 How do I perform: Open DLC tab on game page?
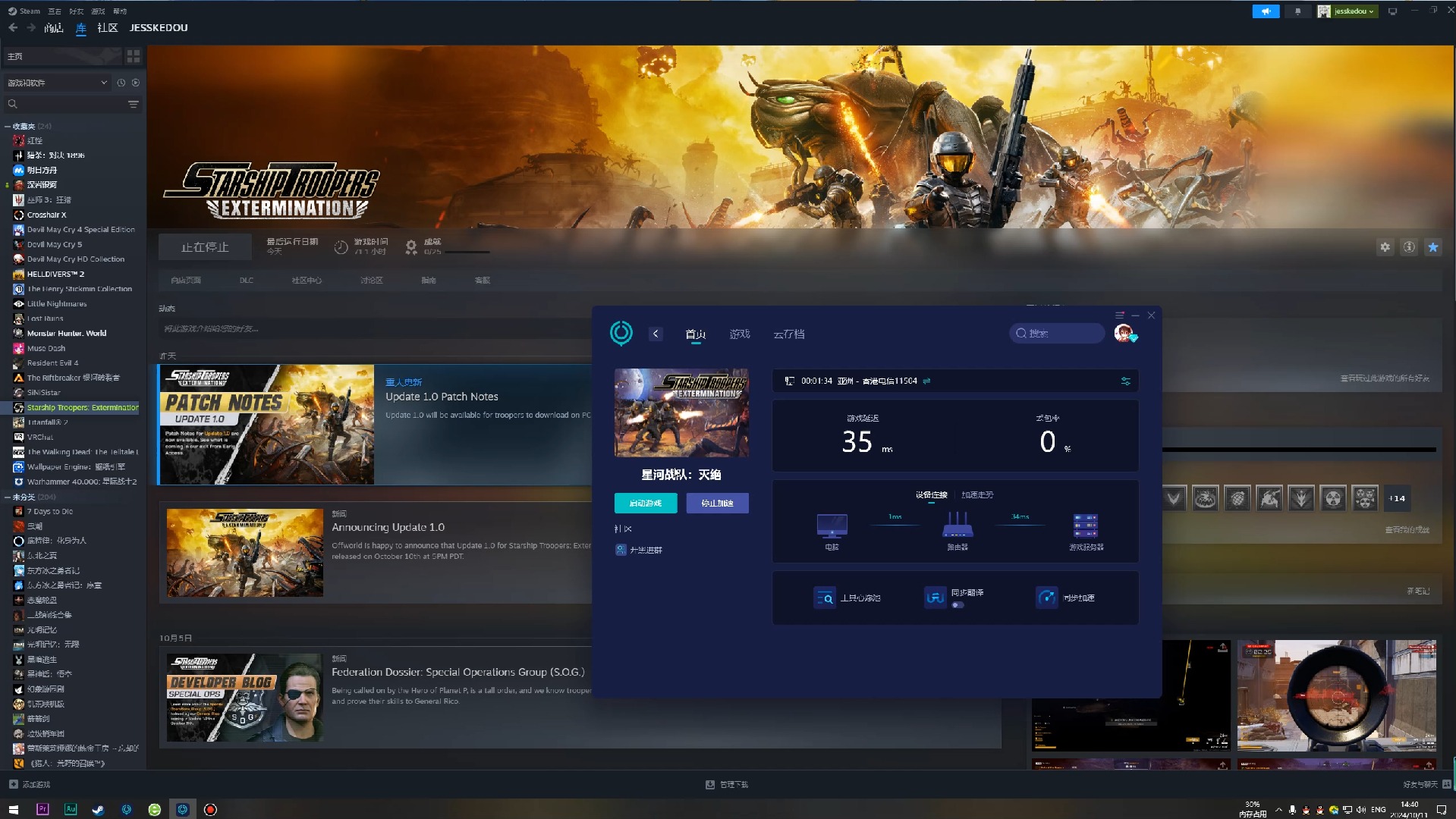(246, 280)
